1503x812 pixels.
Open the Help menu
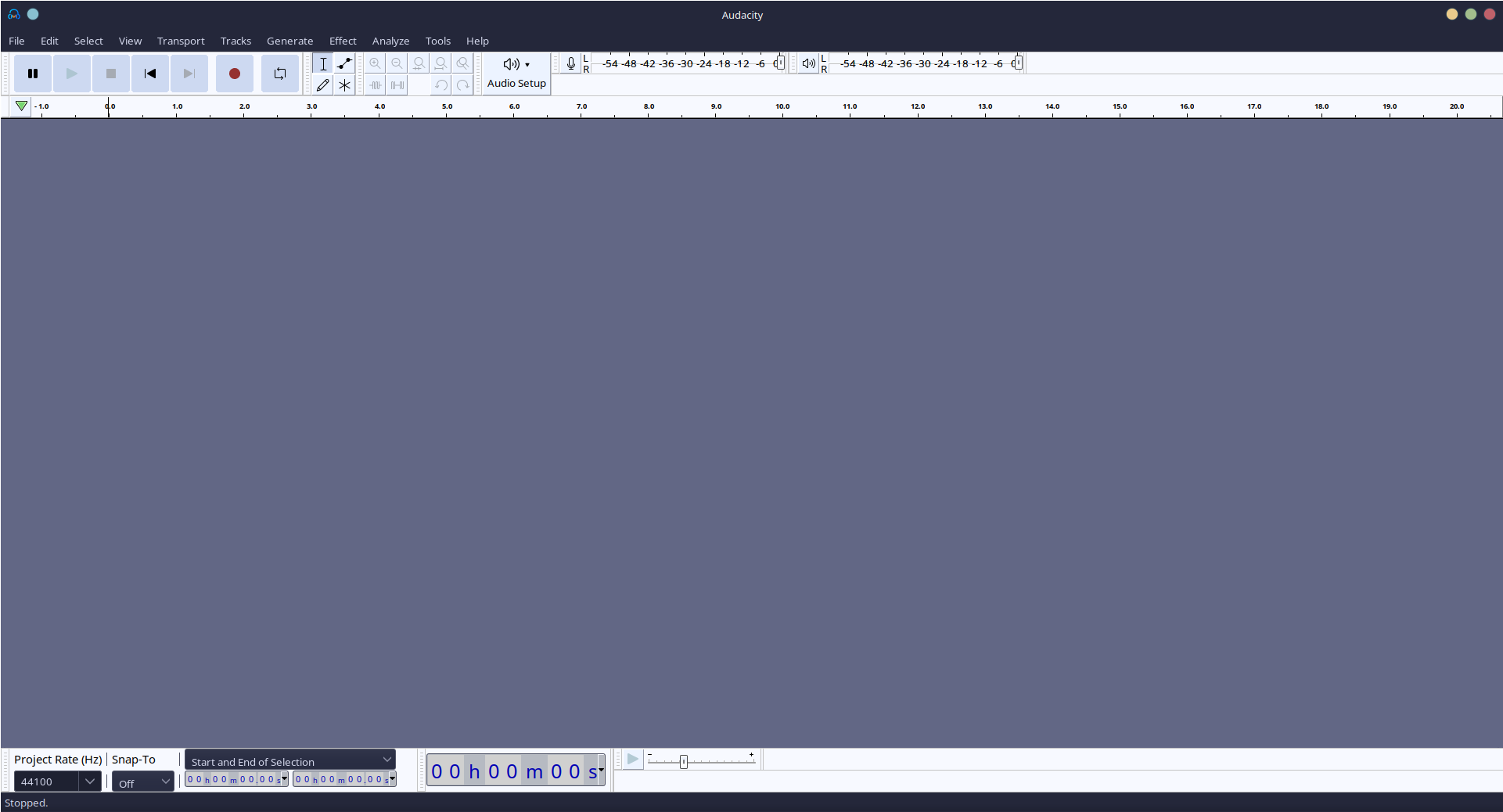point(477,41)
